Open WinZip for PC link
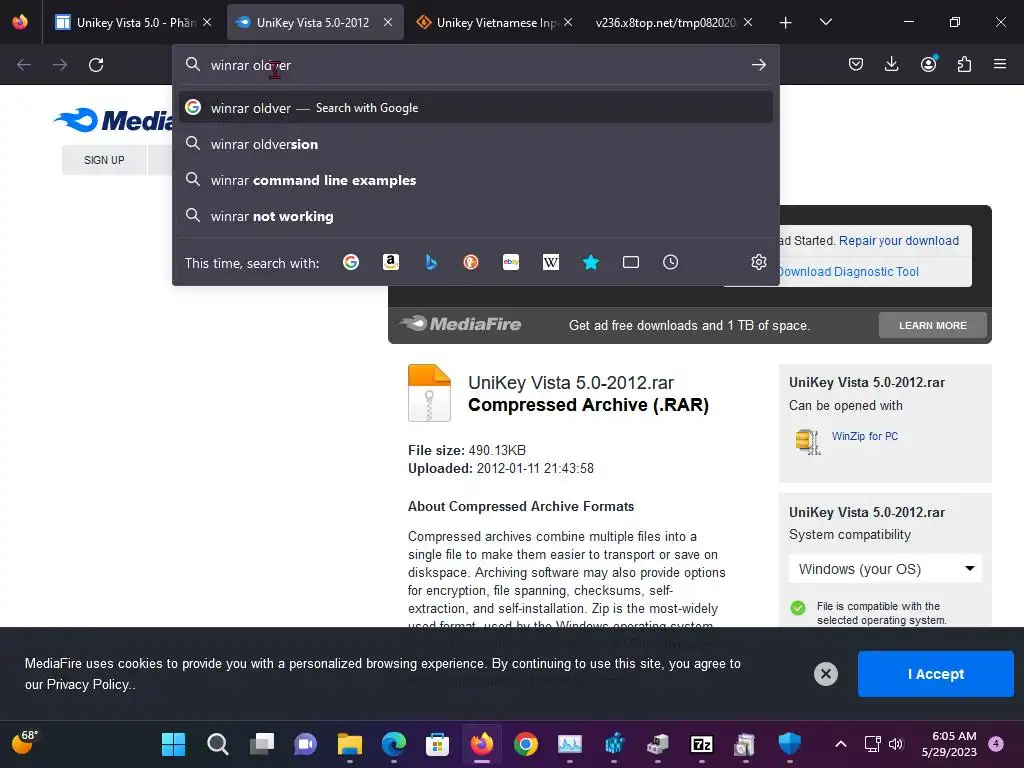Image resolution: width=1024 pixels, height=768 pixels. [x=865, y=436]
